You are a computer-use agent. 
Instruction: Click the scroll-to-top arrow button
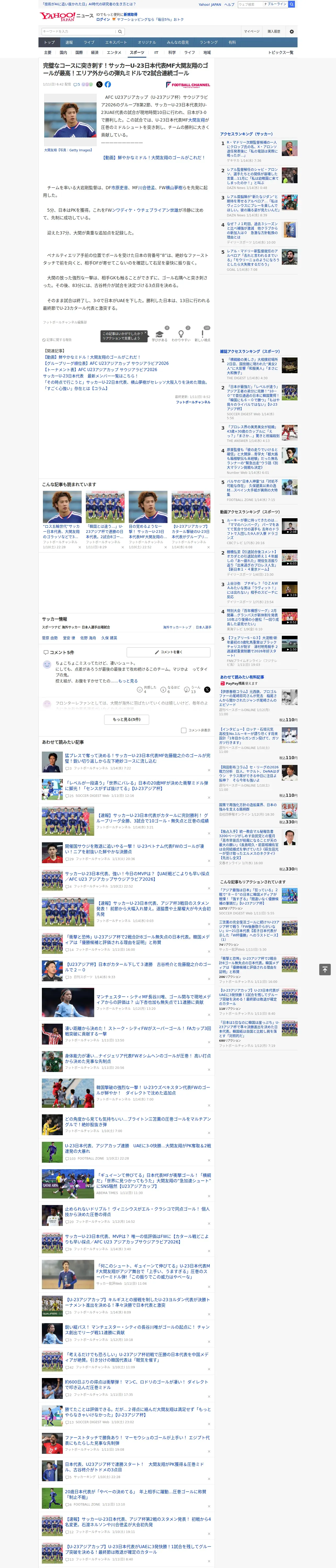coord(324,969)
